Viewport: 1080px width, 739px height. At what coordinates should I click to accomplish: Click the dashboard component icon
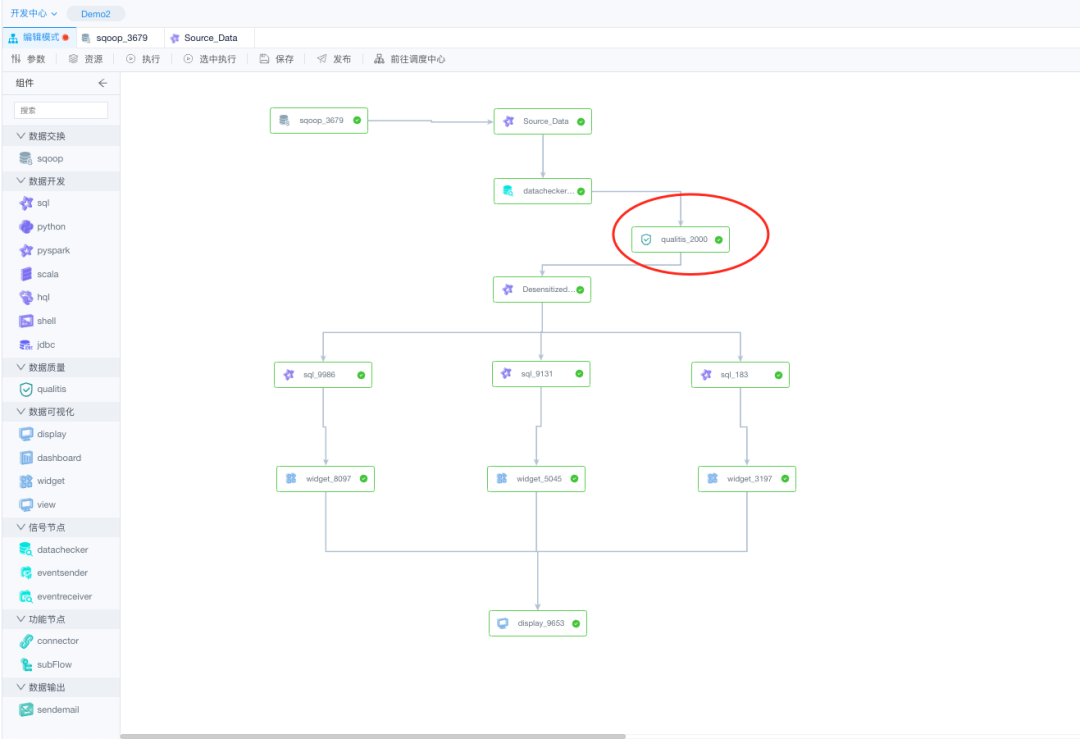26,457
